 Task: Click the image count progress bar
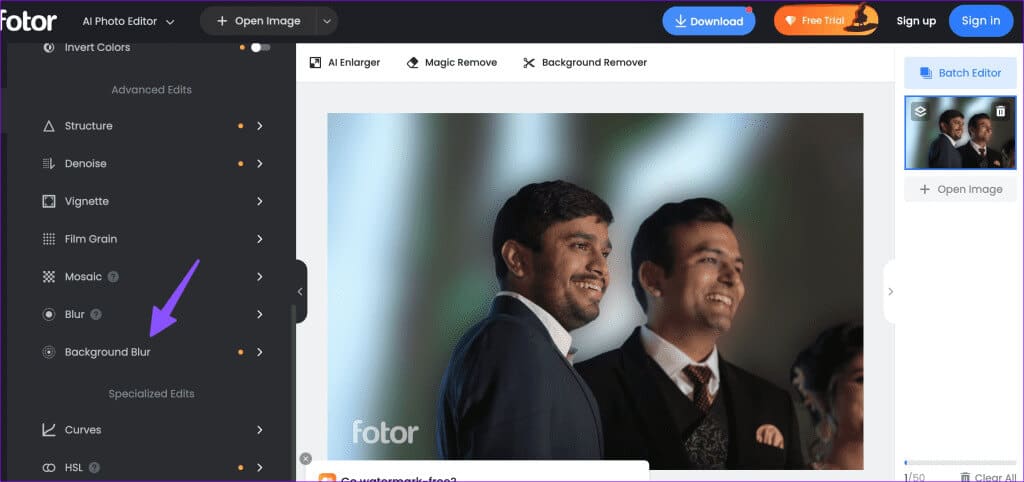960,463
